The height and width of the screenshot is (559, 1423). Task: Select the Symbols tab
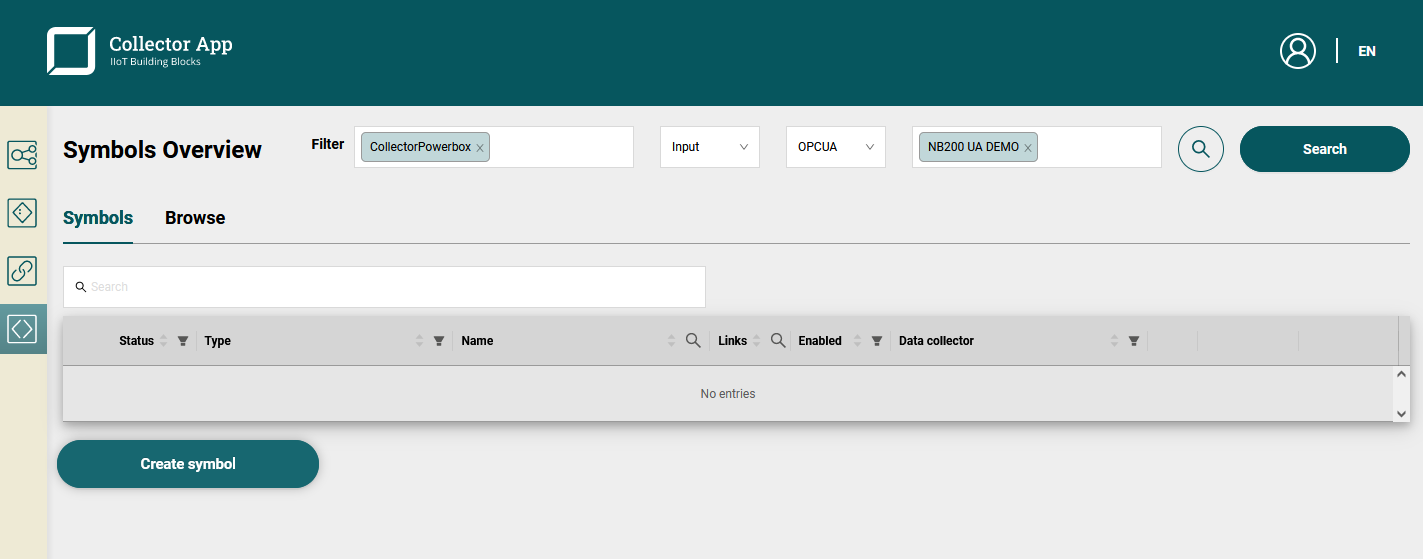(98, 218)
